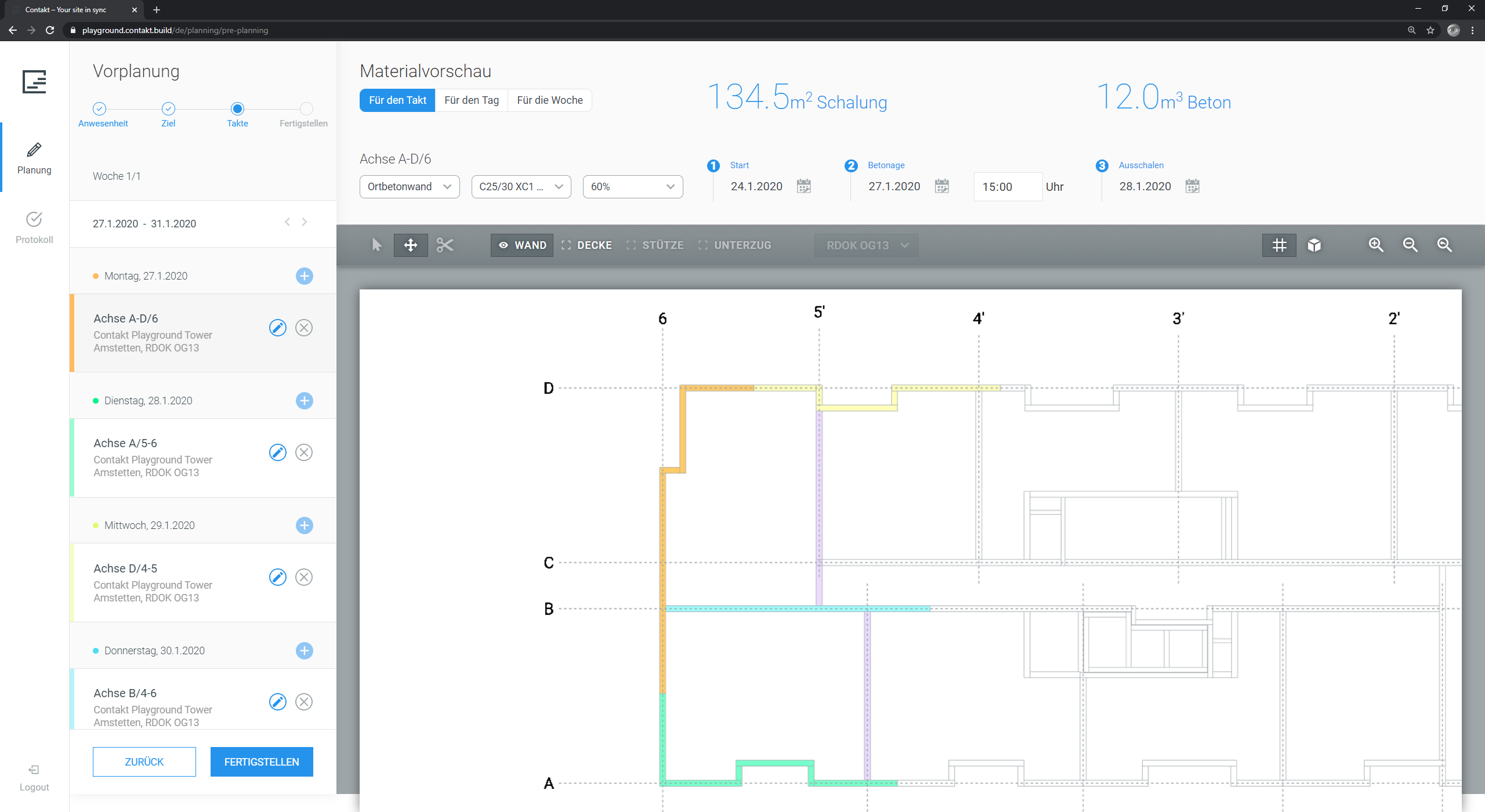The image size is (1485, 812).
Task: Switch to 3D cube view
Action: click(1314, 245)
